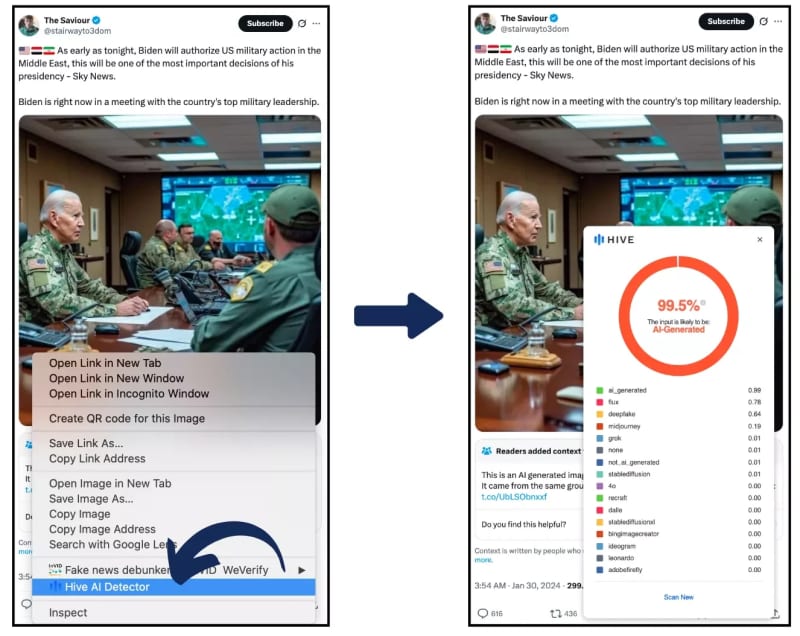The image size is (800, 636).
Task: Select Inspect in the context menu
Action: click(x=68, y=613)
